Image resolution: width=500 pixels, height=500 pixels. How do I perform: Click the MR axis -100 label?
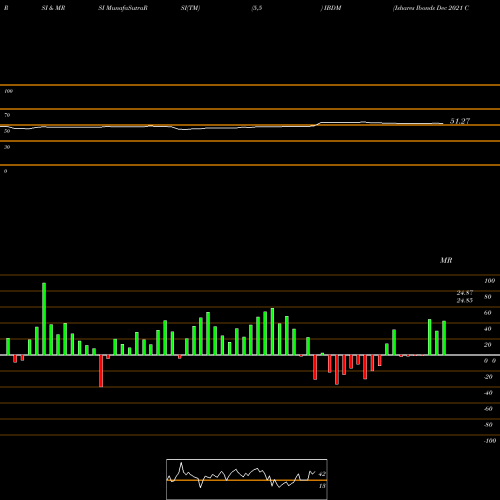[490, 441]
